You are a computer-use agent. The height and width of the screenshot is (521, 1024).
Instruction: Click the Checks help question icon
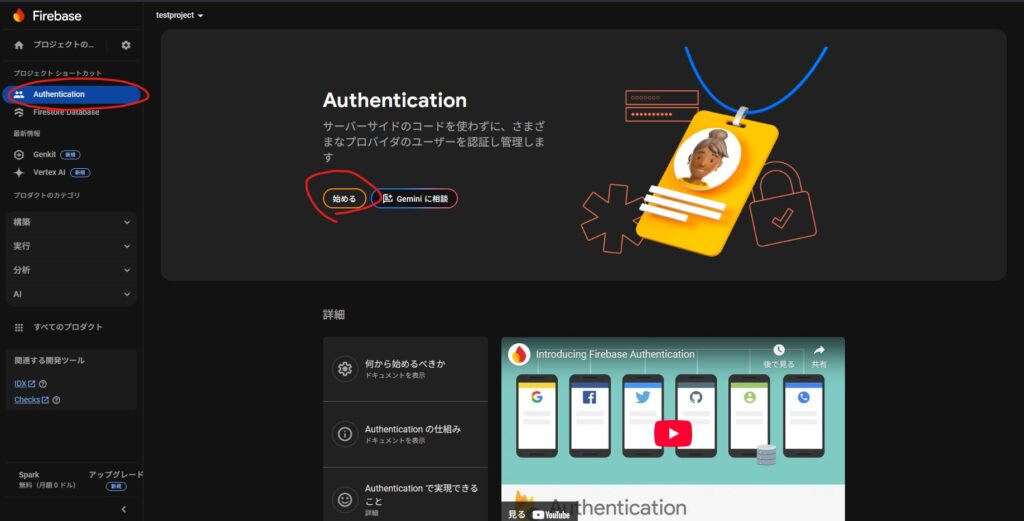click(56, 400)
